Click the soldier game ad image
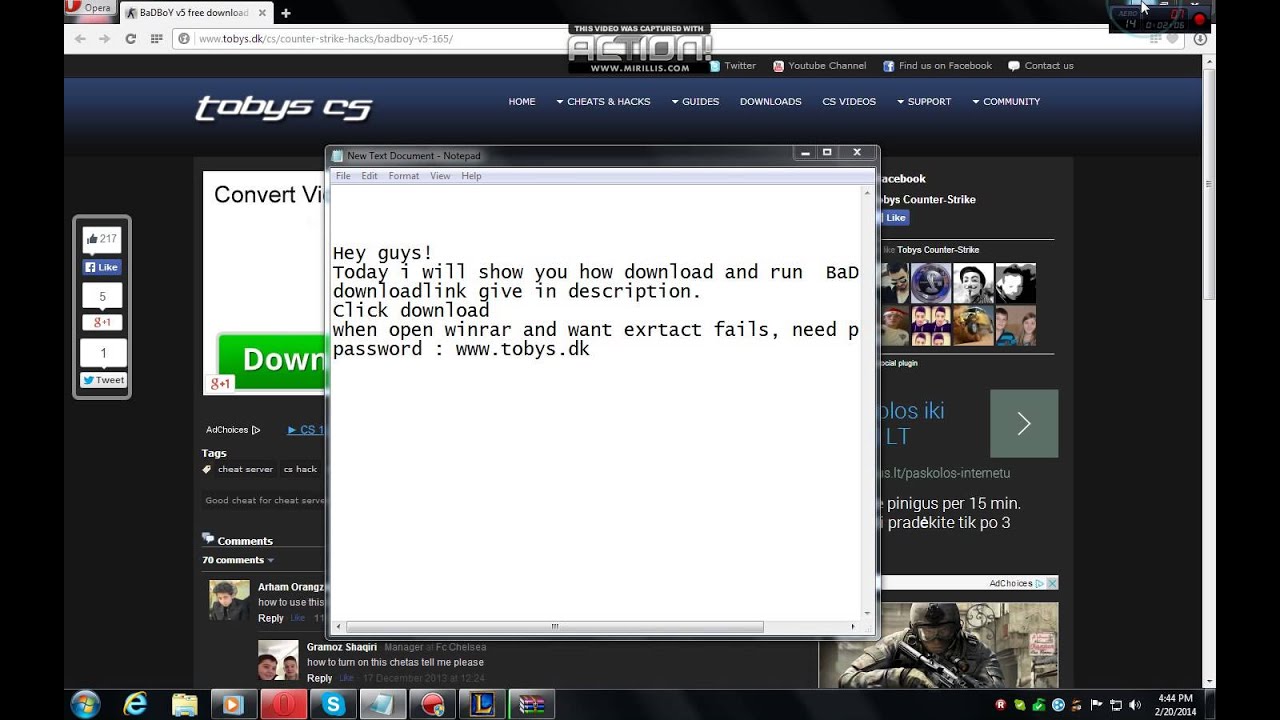 [938, 645]
